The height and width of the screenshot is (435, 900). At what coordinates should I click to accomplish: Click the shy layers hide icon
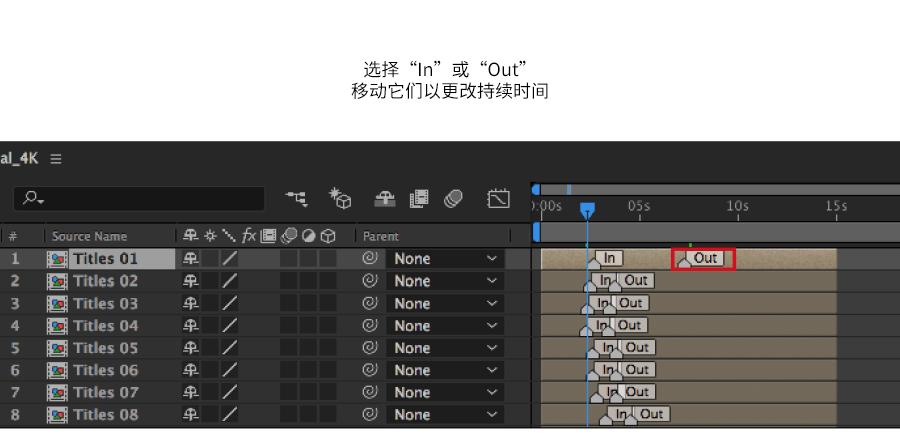384,200
